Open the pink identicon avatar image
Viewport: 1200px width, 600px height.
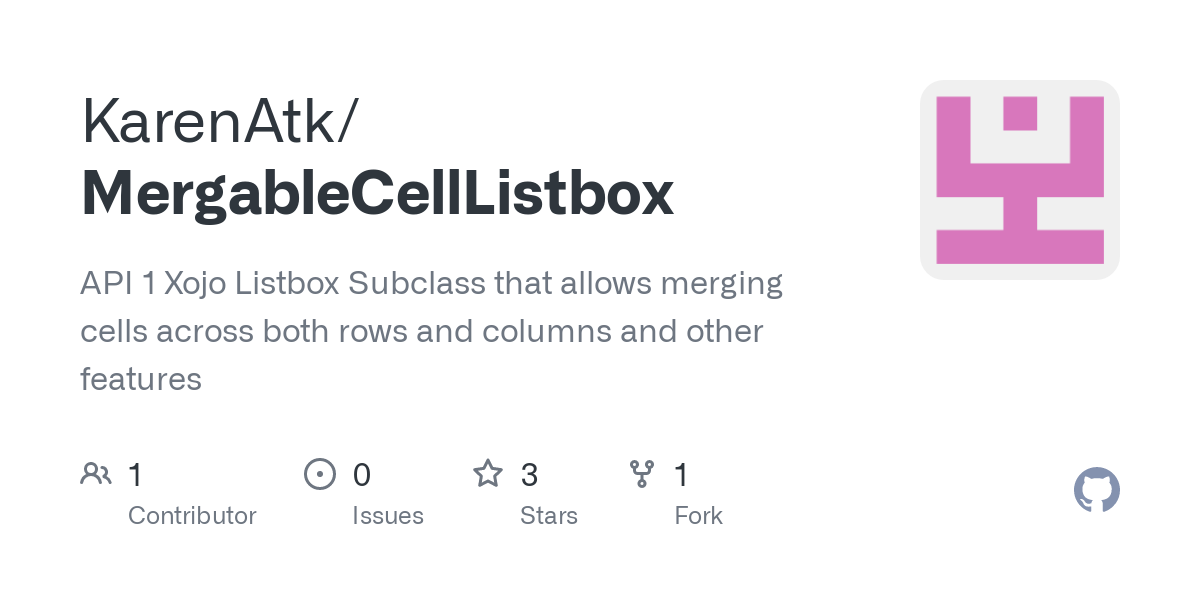click(1019, 180)
